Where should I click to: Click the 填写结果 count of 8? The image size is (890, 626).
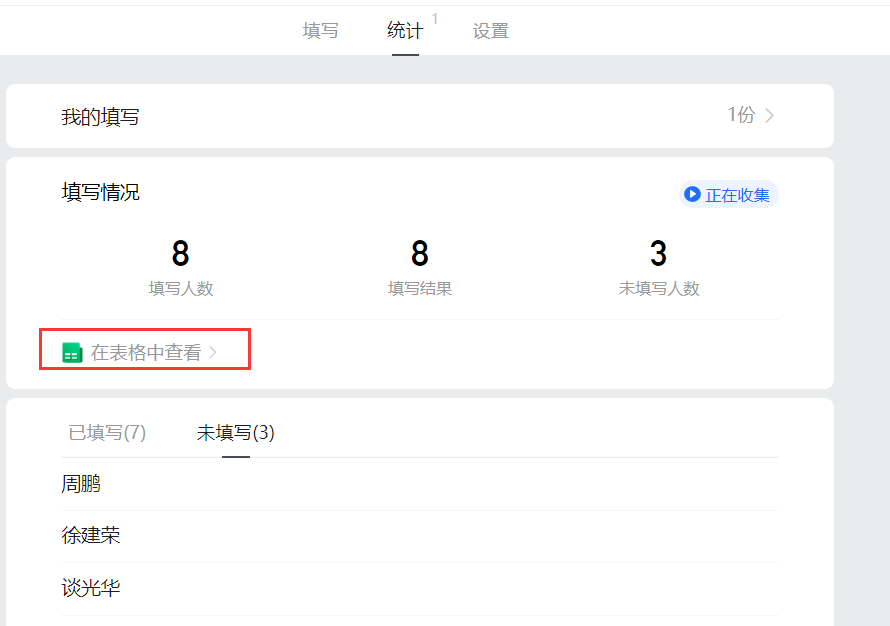420,254
